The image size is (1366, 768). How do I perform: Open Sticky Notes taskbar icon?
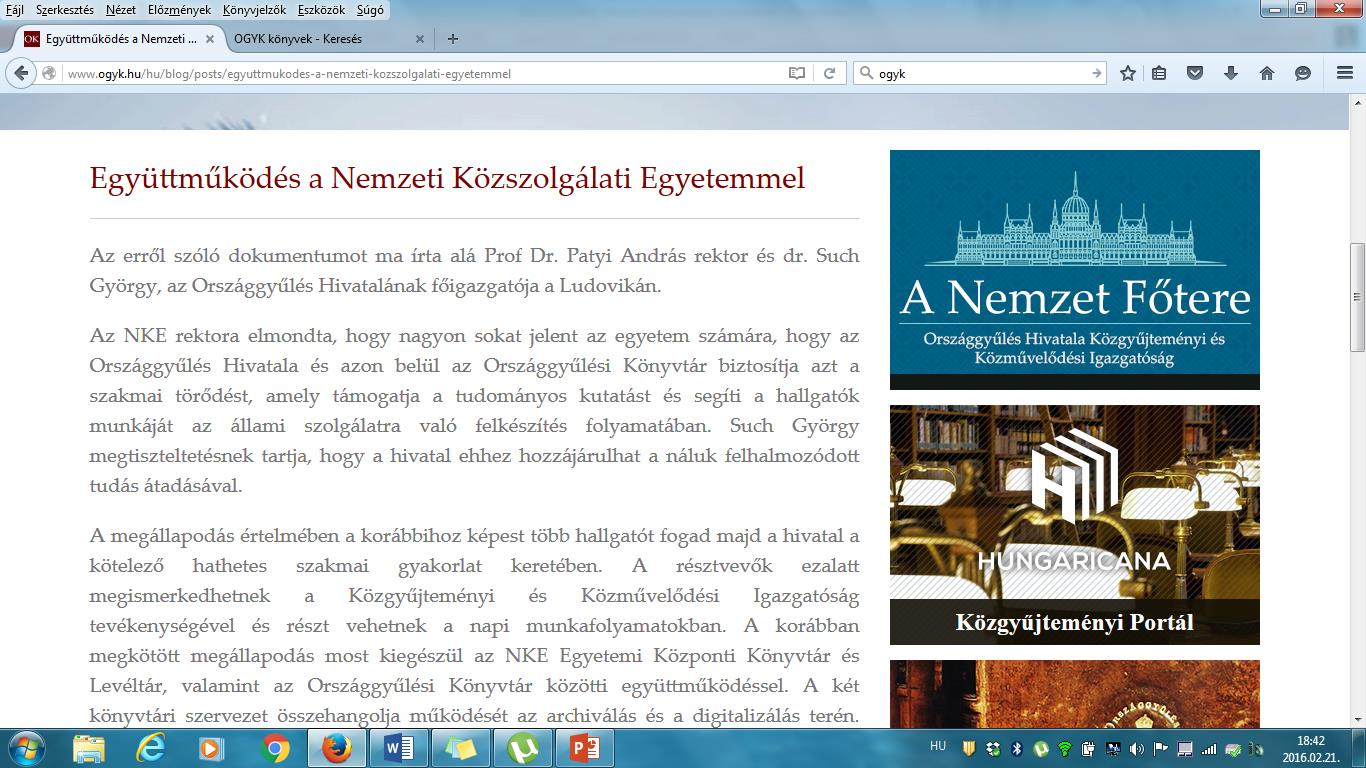pos(461,748)
